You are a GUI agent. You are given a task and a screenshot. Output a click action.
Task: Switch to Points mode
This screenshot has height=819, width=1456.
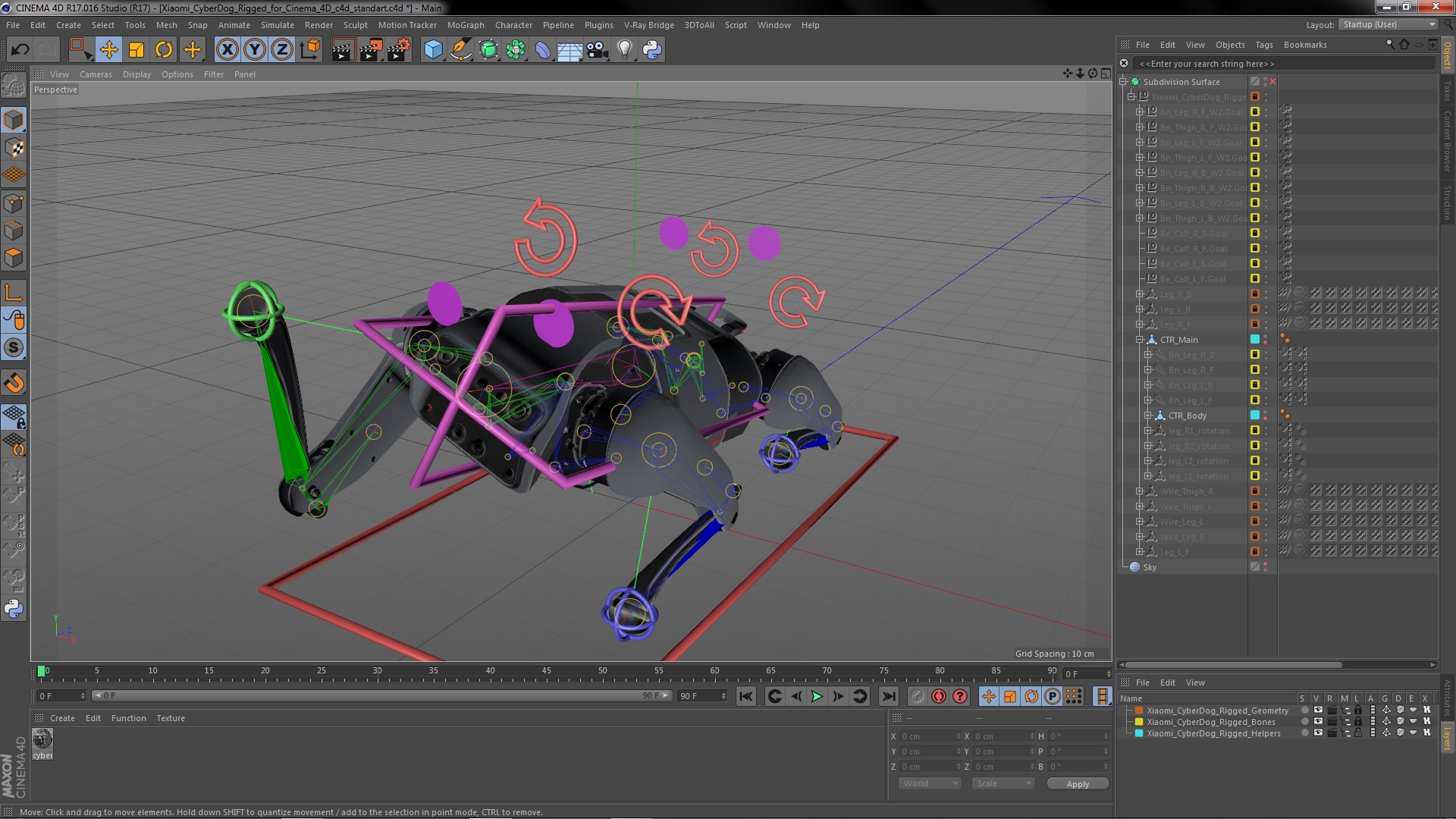coord(14,203)
